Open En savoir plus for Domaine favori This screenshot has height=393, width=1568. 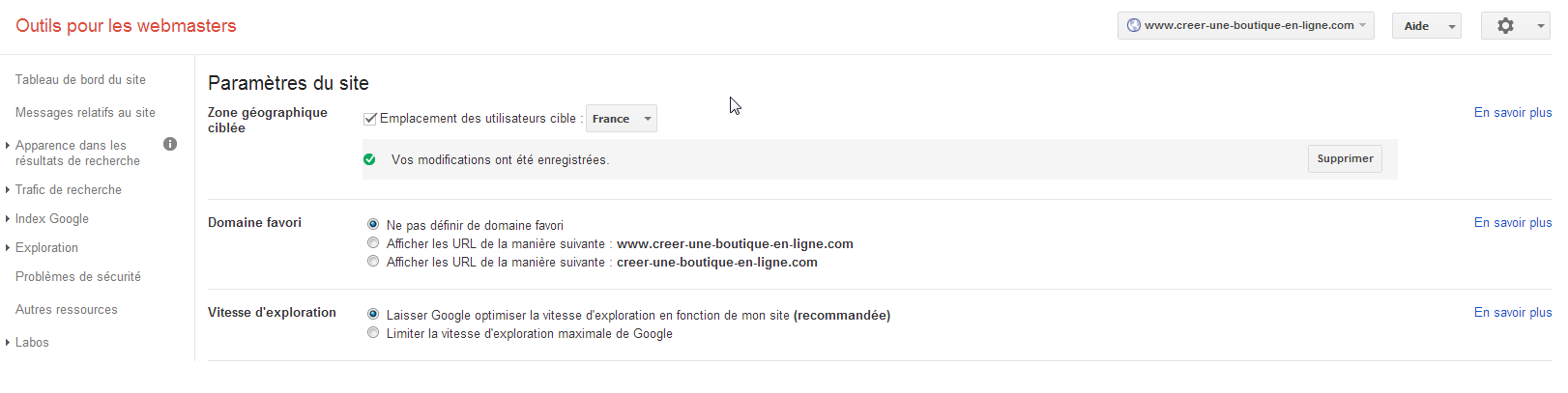(1513, 223)
